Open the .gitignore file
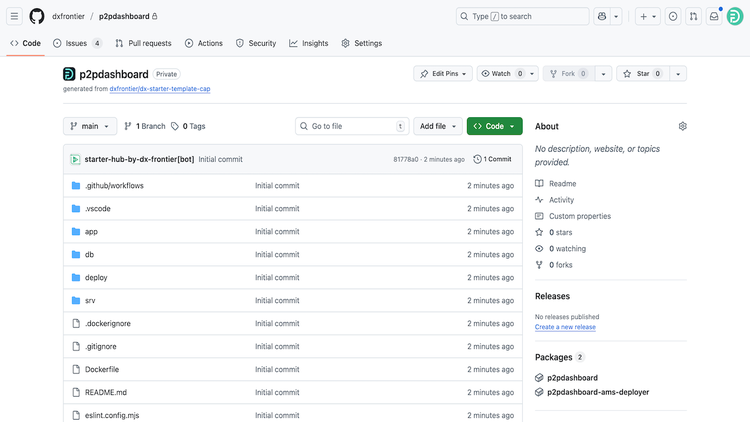 coord(100,346)
